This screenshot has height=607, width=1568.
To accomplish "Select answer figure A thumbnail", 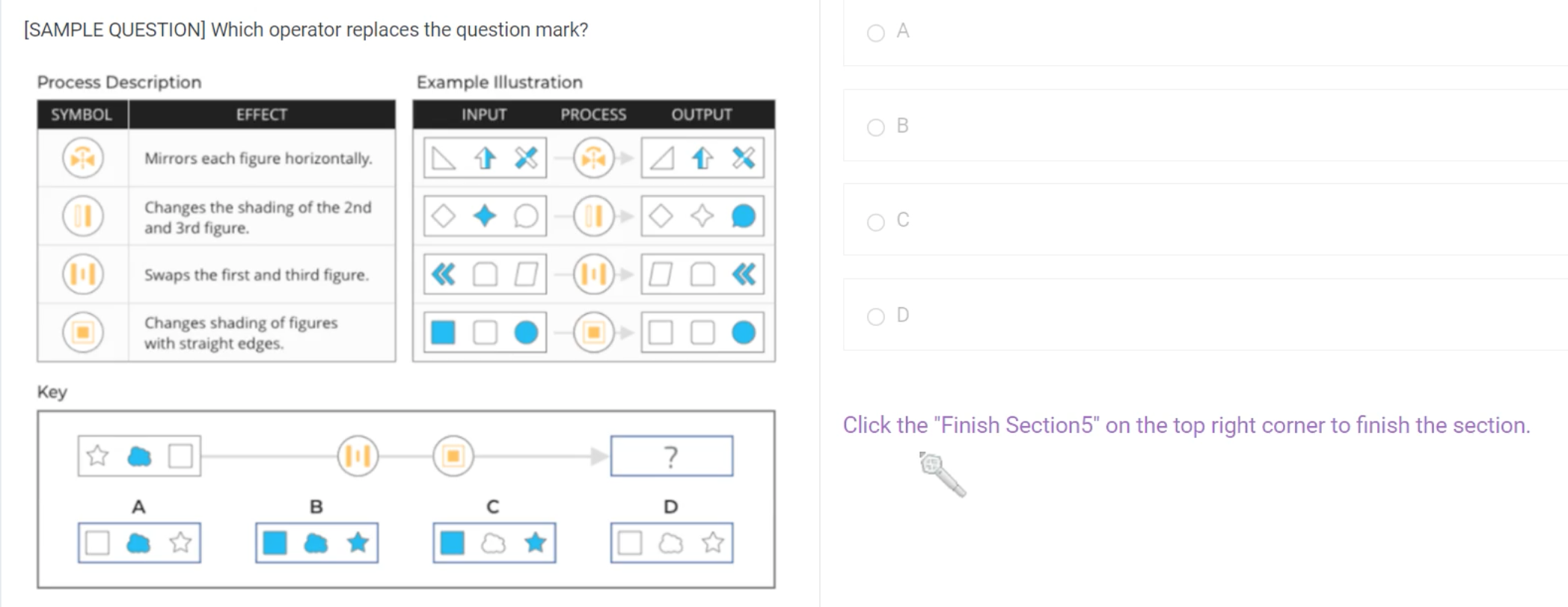I will [x=139, y=543].
